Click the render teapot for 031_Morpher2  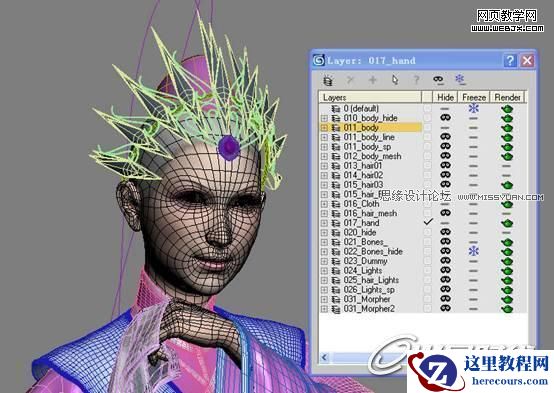(507, 309)
